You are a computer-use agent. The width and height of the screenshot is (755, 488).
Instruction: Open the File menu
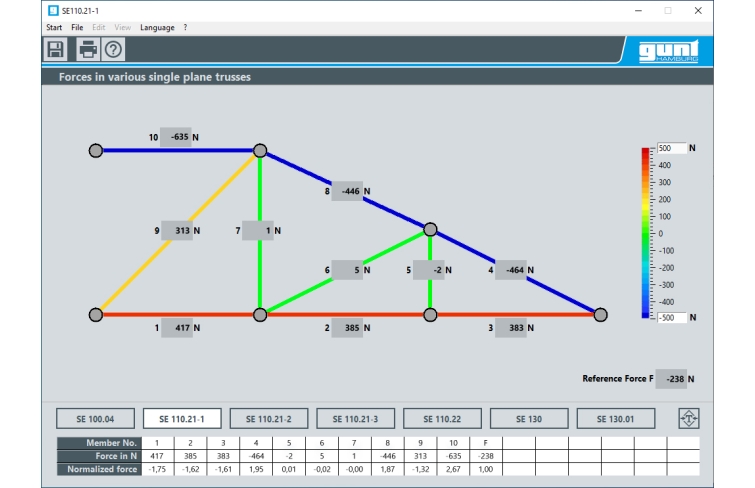point(77,27)
